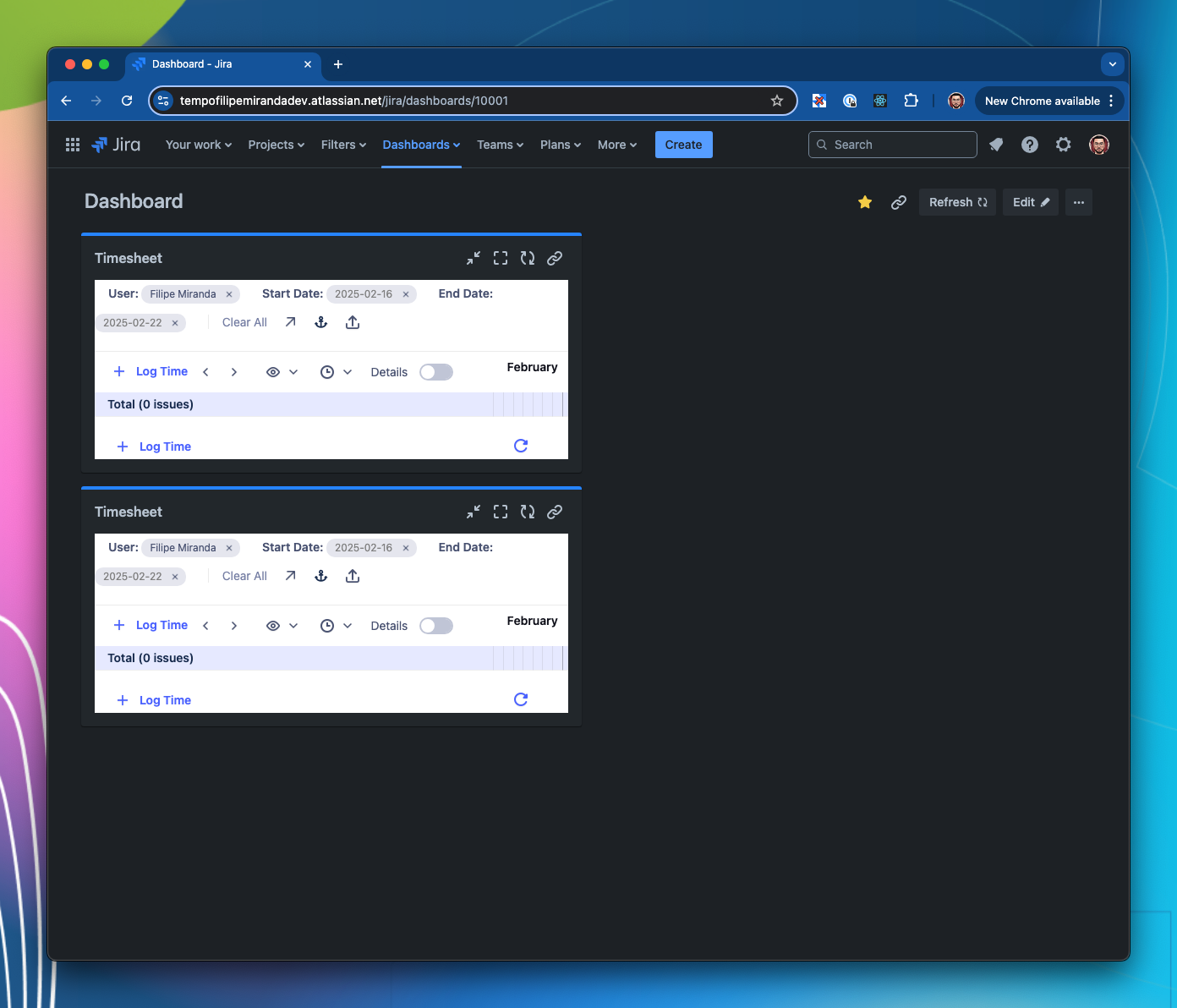Refresh the second Timesheet gadget header
Screen dimensions: 1177x1008
tap(528, 512)
